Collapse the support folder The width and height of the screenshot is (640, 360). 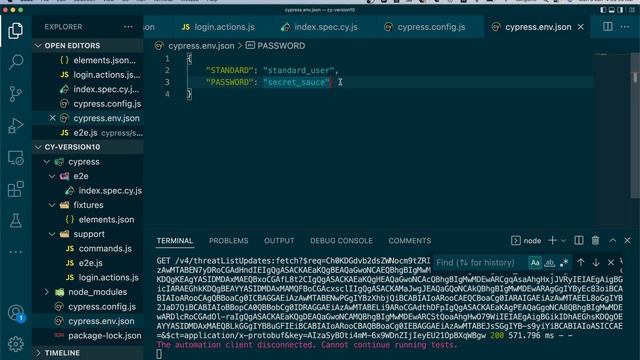(x=52, y=234)
